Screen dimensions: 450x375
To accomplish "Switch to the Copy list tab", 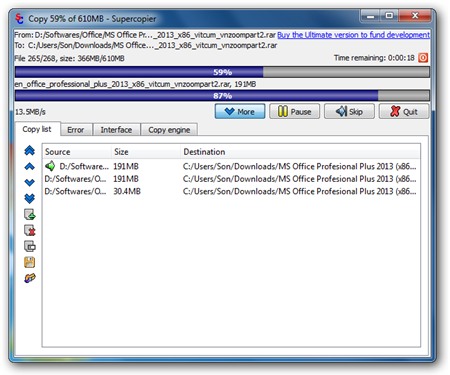I will pos(37,129).
